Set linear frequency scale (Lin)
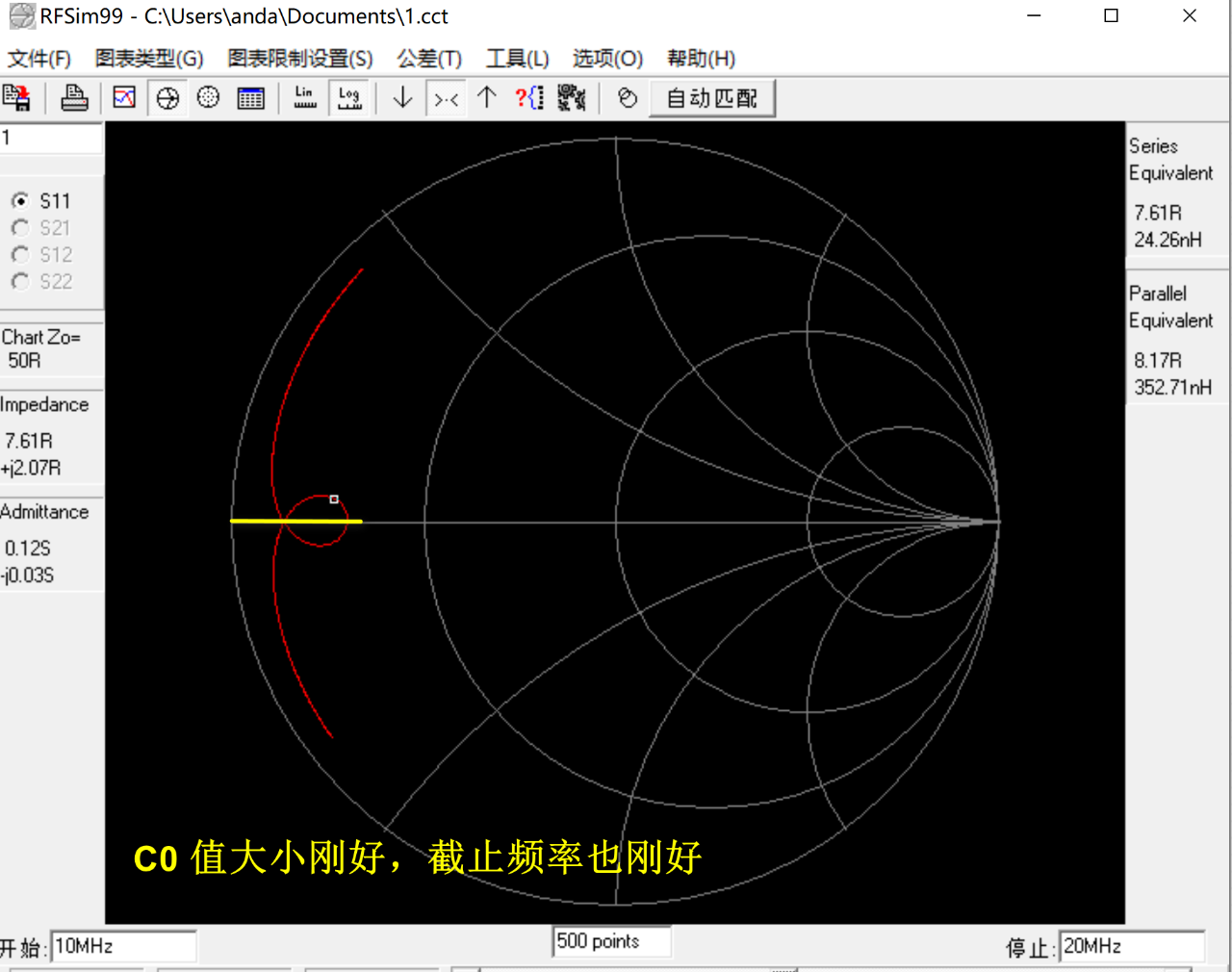1232x972 pixels. click(x=305, y=98)
